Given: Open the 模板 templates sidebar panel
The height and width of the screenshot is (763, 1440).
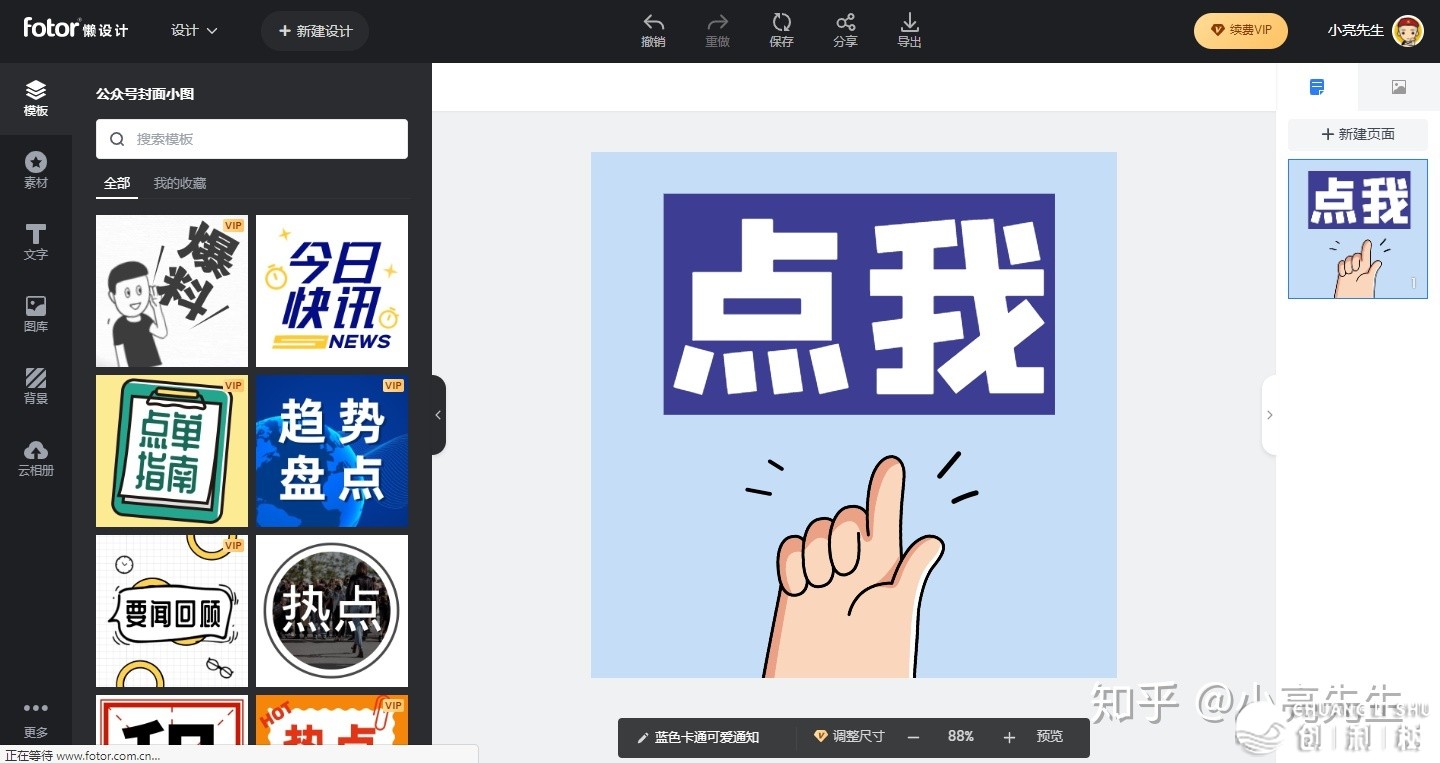Looking at the screenshot, I should [x=36, y=99].
